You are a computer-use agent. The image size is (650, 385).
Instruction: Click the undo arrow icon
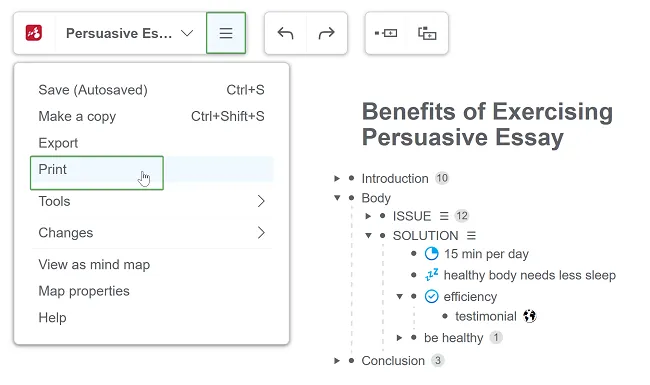click(285, 33)
